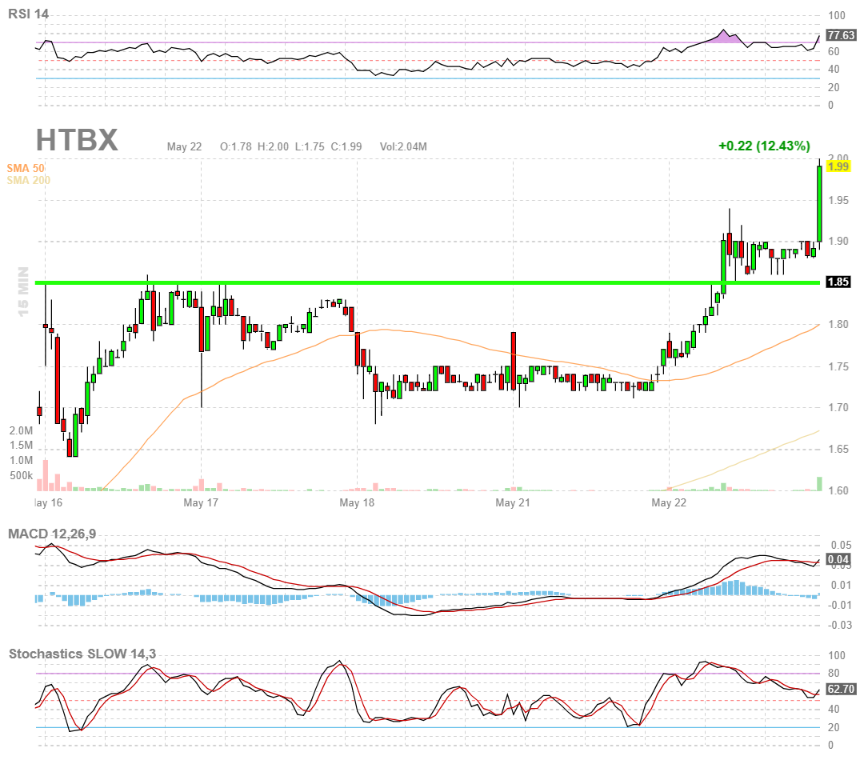The width and height of the screenshot is (865, 760).
Task: Toggle the Stochastics 62.70 value badge
Action: pos(839,688)
